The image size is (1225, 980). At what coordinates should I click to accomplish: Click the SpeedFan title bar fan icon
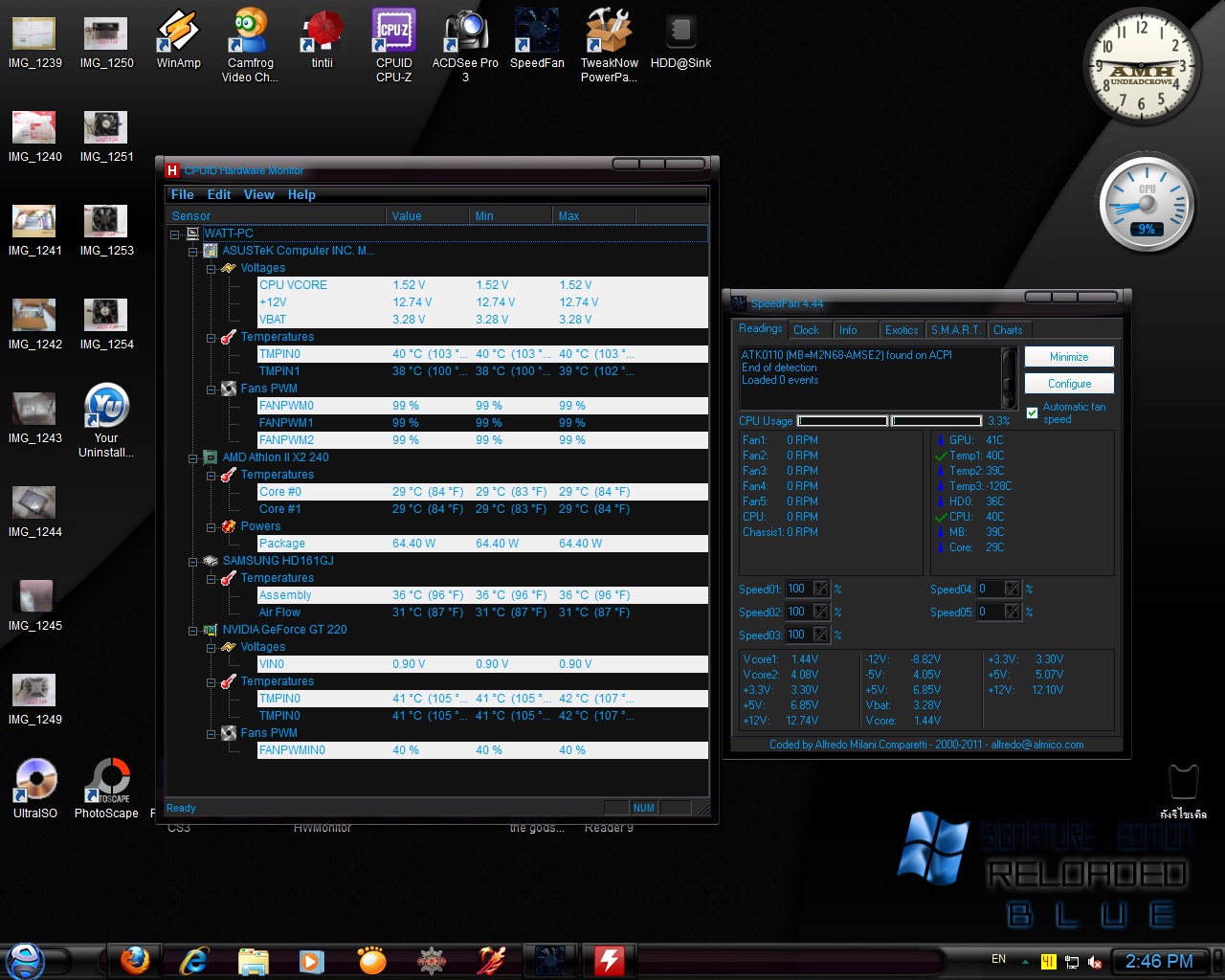pos(739,303)
